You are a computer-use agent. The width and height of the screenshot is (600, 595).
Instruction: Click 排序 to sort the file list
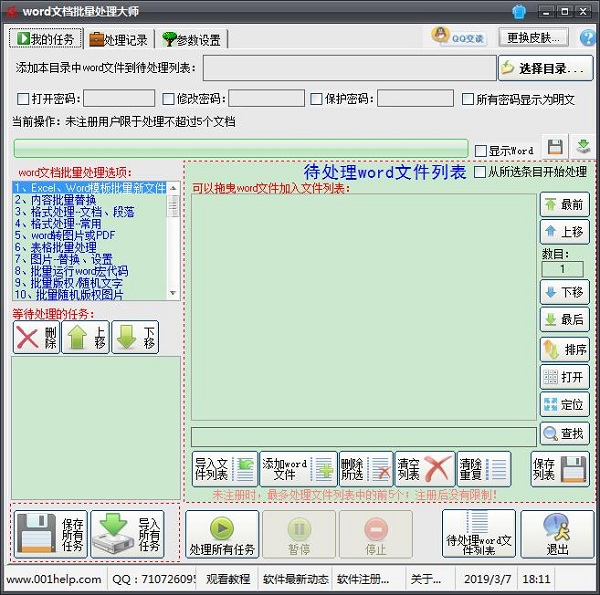coord(564,349)
